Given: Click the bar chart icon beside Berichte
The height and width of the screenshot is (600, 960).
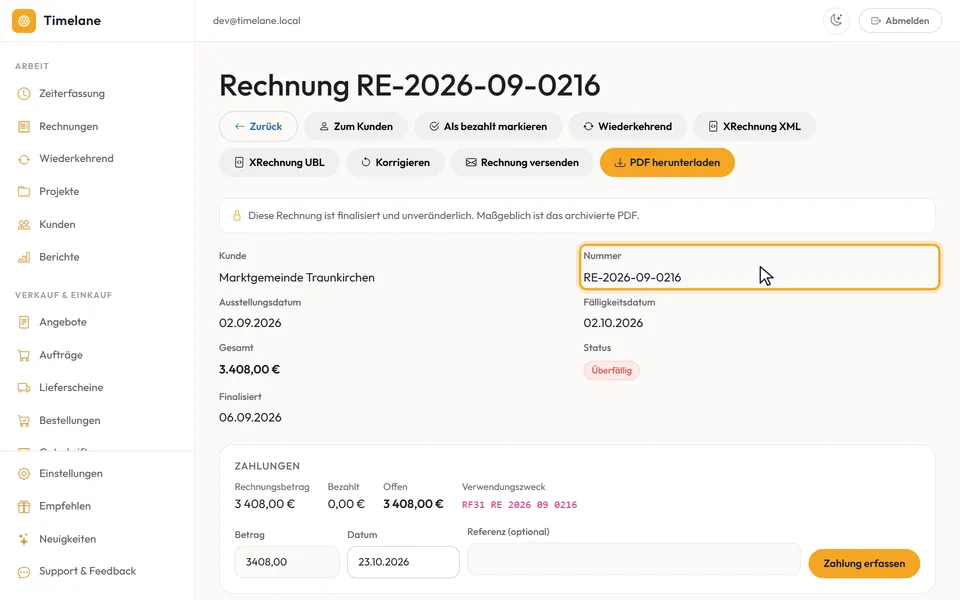Looking at the screenshot, I should (x=24, y=257).
